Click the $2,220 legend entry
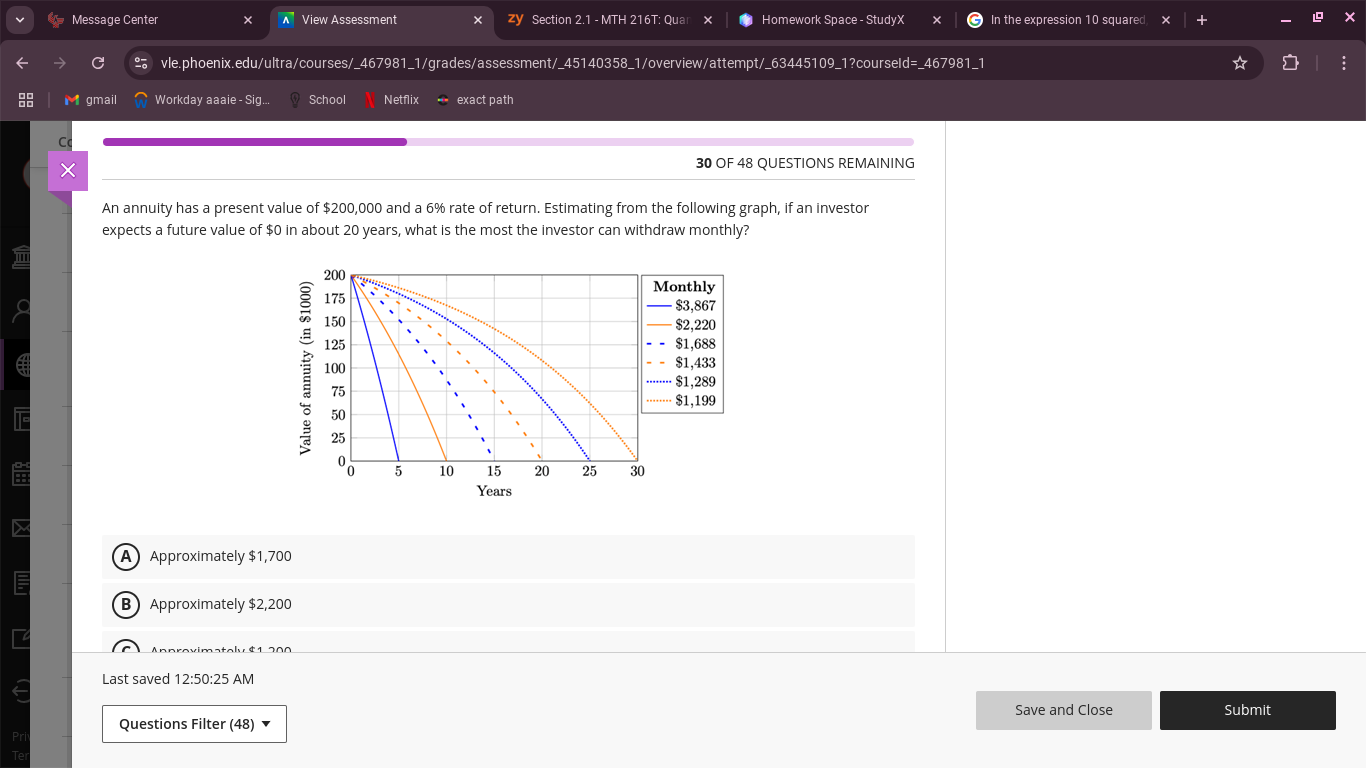 click(x=682, y=325)
